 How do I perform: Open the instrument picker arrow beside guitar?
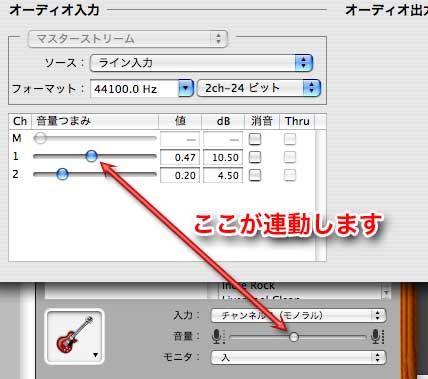click(96, 355)
